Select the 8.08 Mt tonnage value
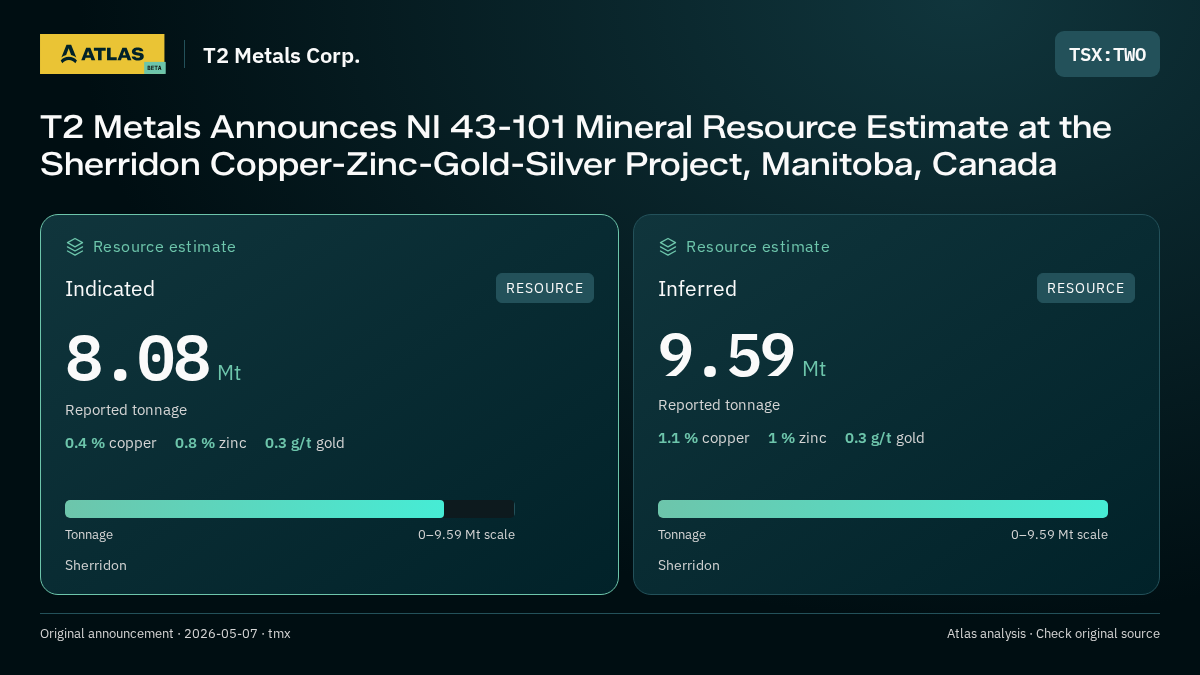Image resolution: width=1200 pixels, height=675 pixels. pos(153,360)
